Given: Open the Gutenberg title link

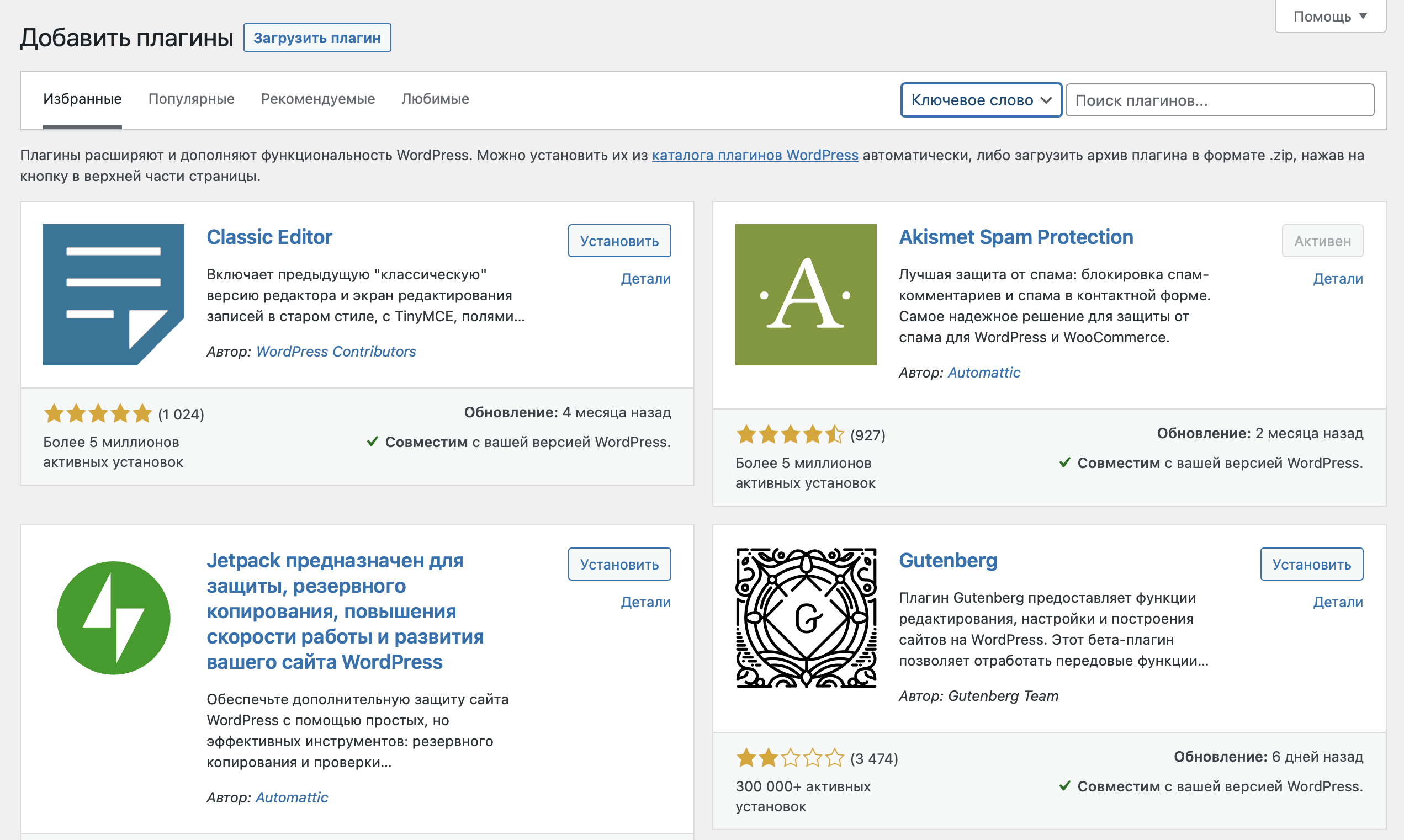Looking at the screenshot, I should click(x=949, y=560).
